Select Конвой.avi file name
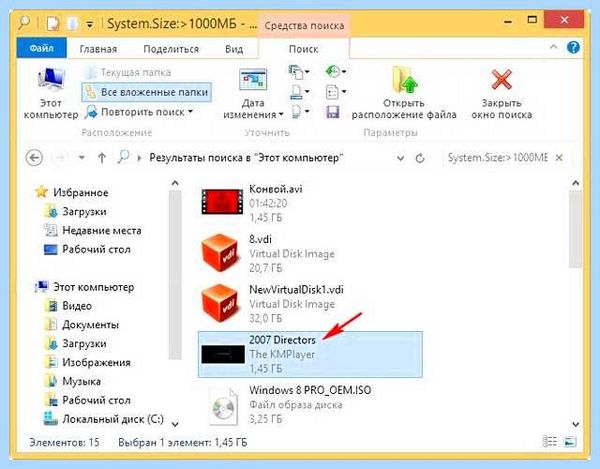Viewport: 600px width, 469px height. (x=276, y=189)
